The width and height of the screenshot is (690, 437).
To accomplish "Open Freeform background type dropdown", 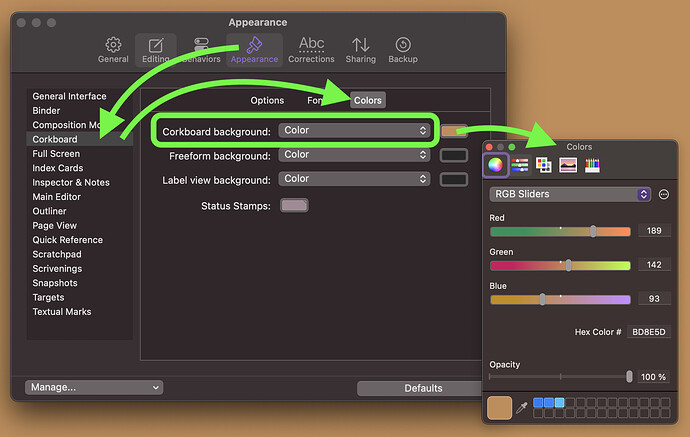I will coord(354,154).
